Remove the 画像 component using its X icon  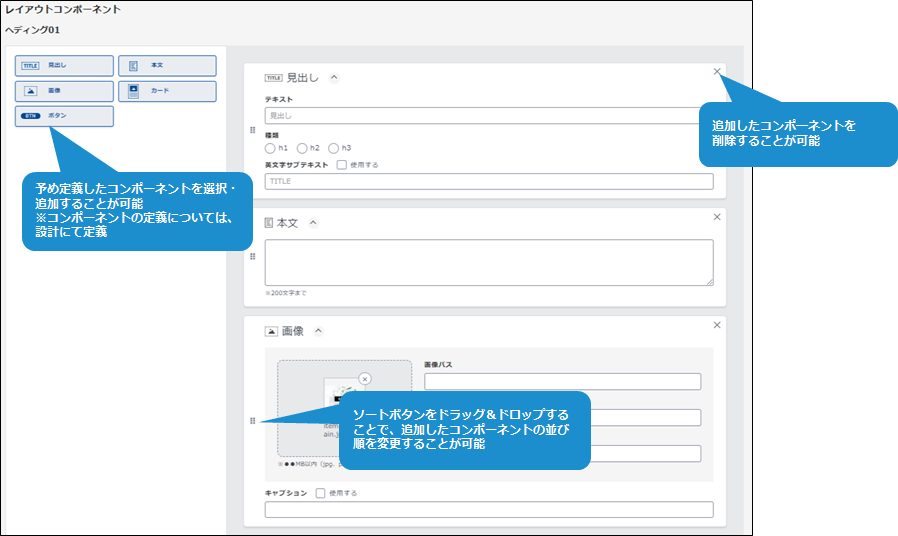point(717,325)
